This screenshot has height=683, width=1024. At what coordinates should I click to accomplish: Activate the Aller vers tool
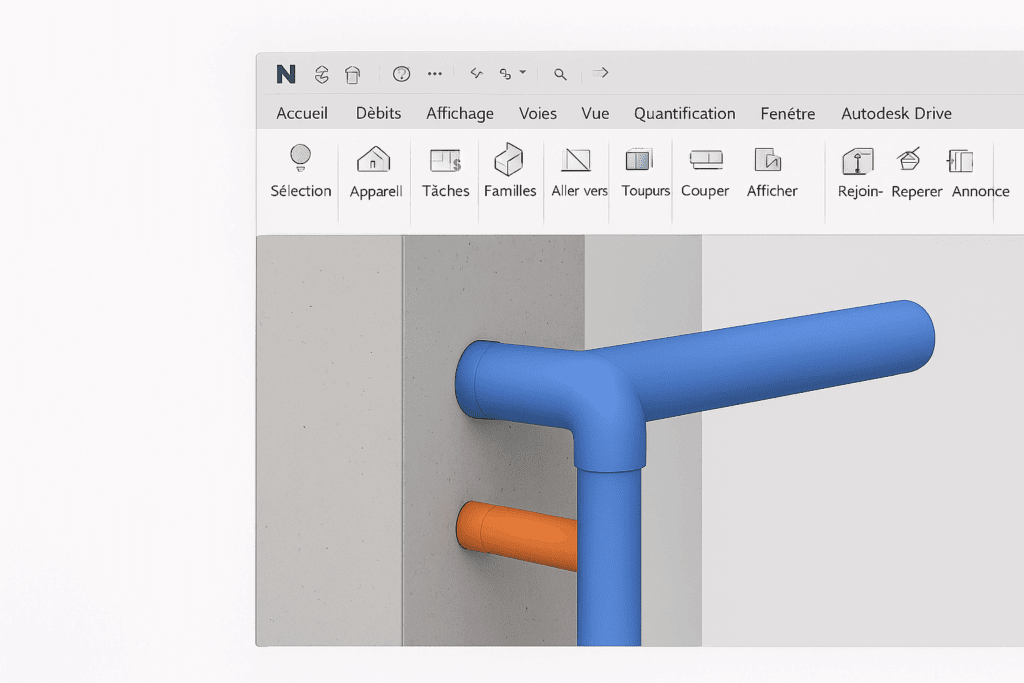pos(578,159)
